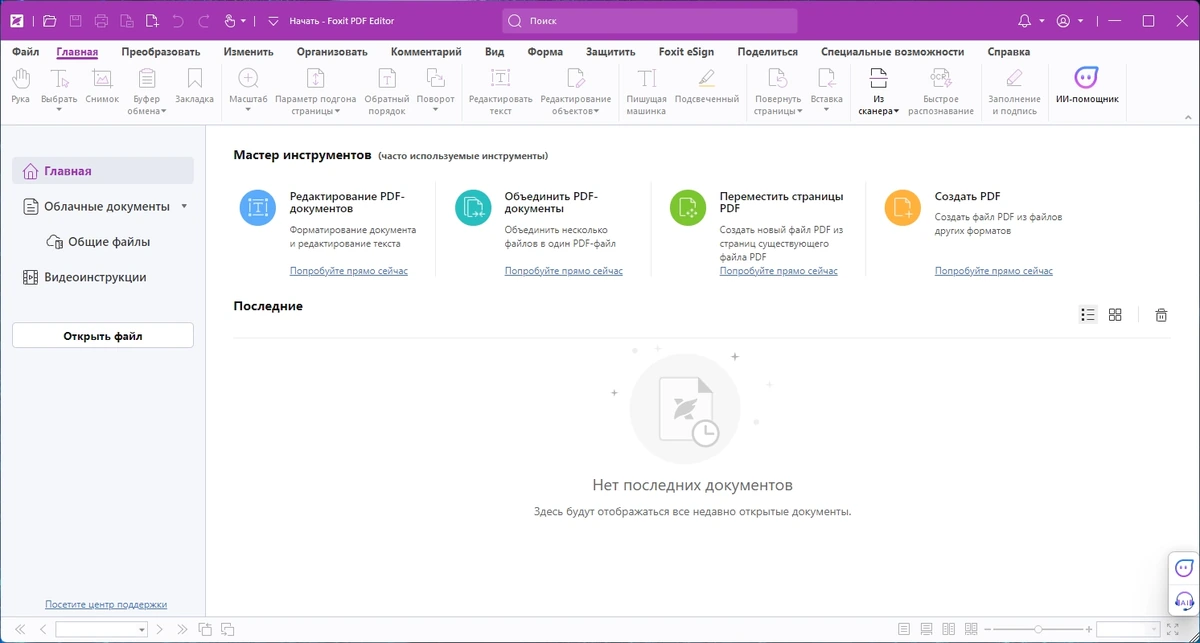Enter full screen mode in status bar
The image size is (1200, 643).
[x=1173, y=630]
